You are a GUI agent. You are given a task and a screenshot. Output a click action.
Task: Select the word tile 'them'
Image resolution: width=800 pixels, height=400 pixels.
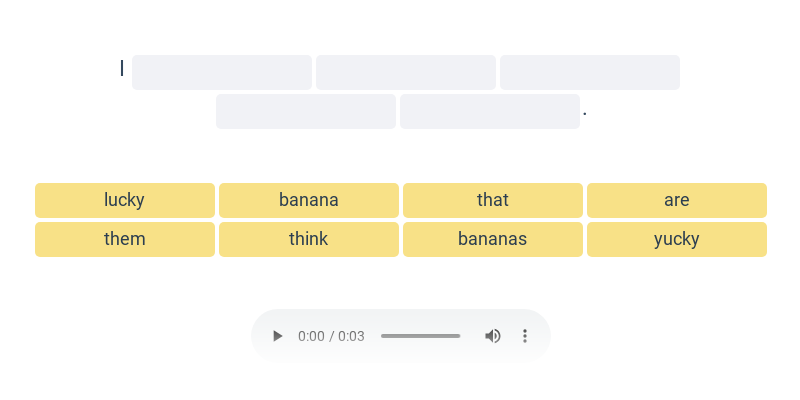pos(125,239)
